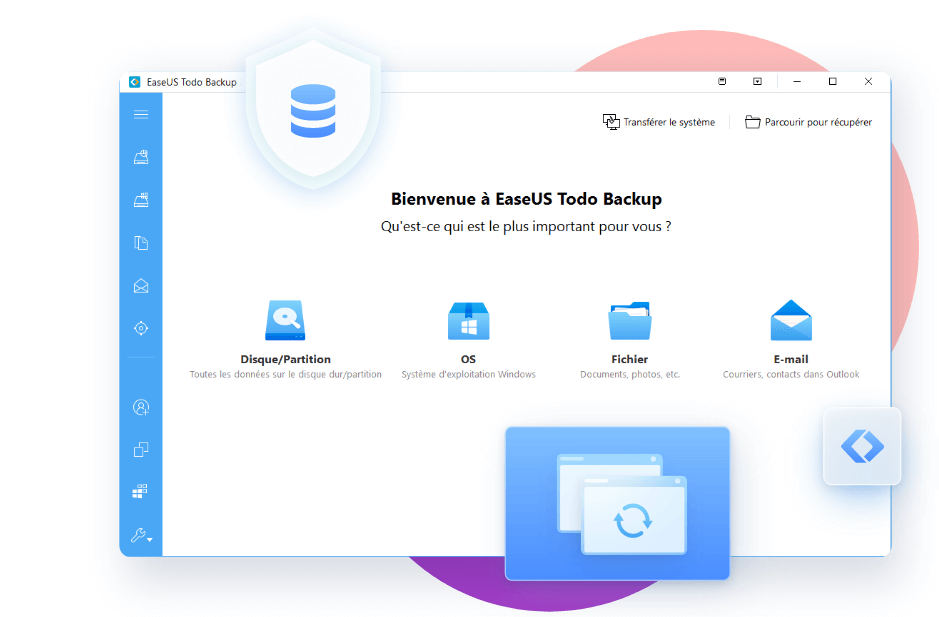Select the file backup sidebar icon
Image resolution: width=939 pixels, height=617 pixels.
[x=141, y=243]
